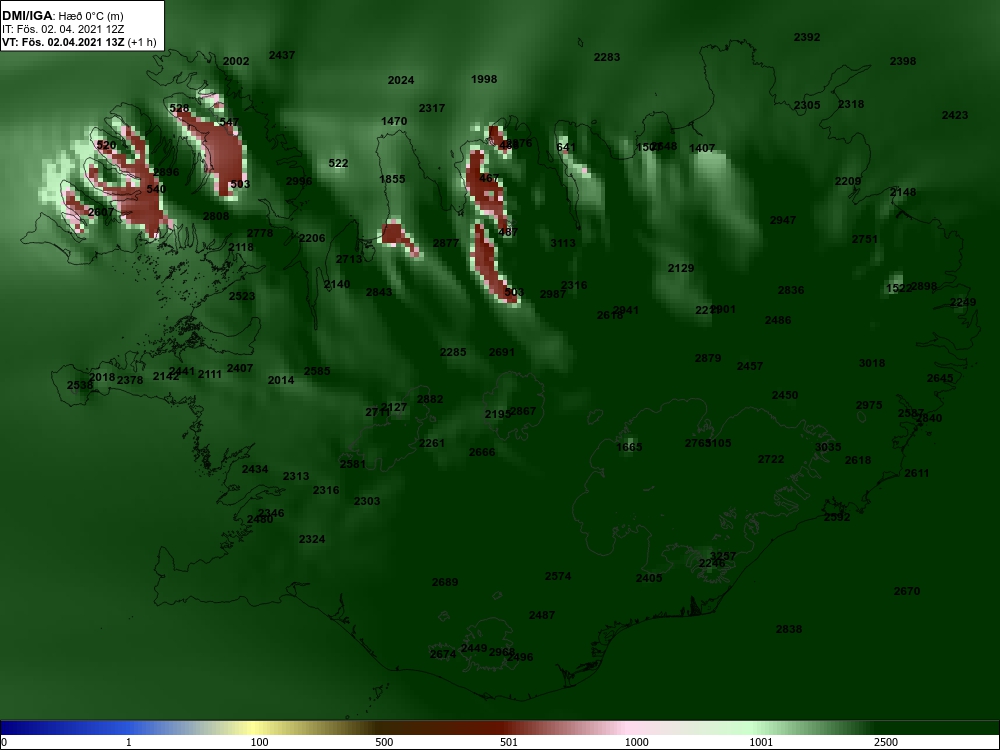Click the 2405 map value

click(x=649, y=578)
